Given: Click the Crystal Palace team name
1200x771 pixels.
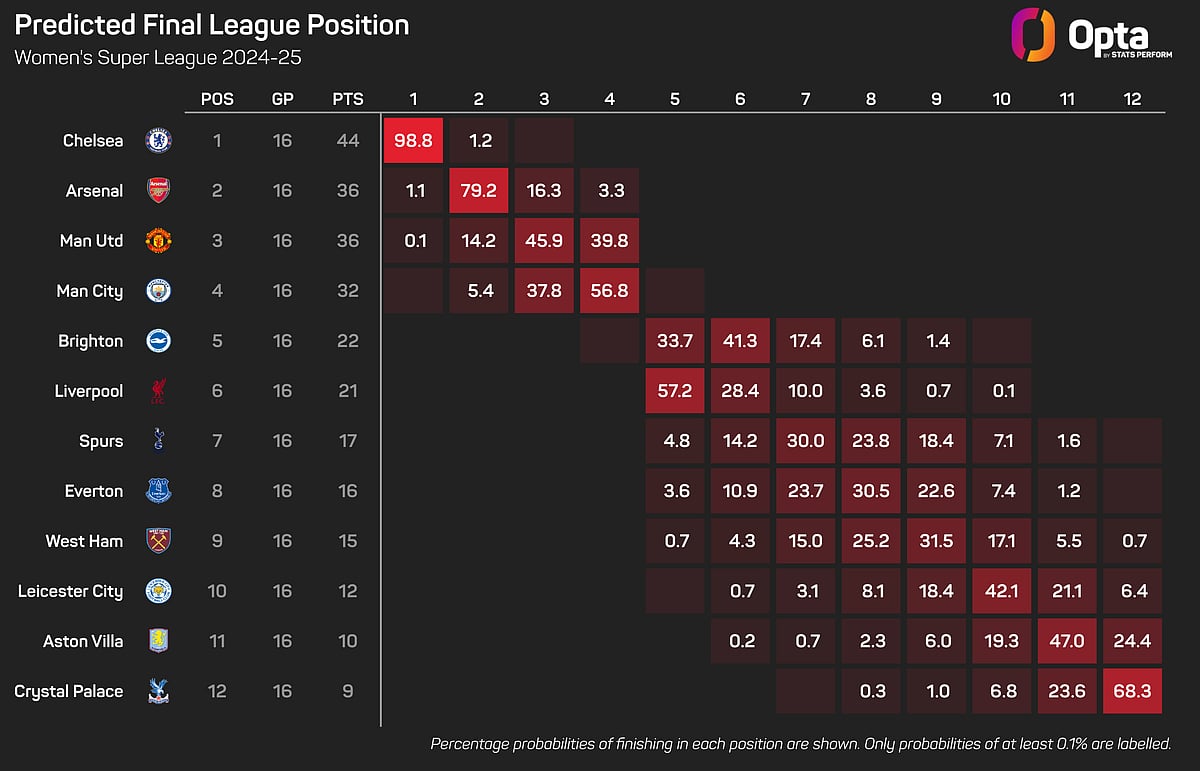Looking at the screenshot, I should click(x=69, y=691).
